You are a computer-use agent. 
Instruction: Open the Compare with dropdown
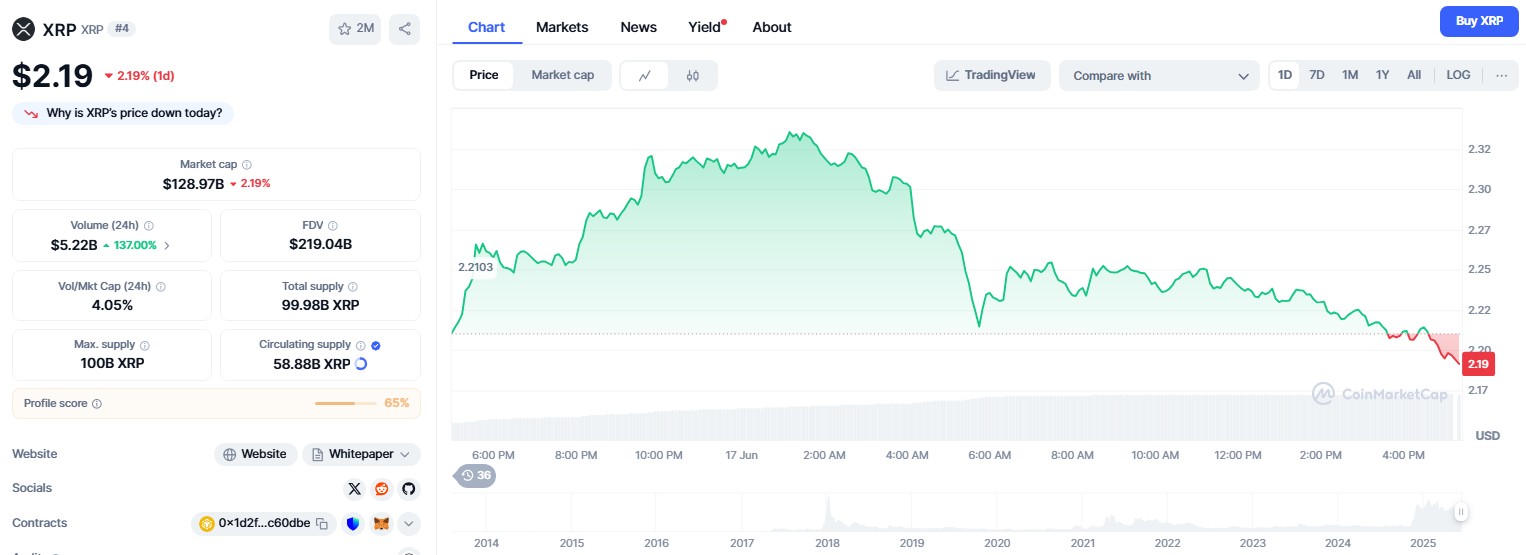(x=1158, y=76)
